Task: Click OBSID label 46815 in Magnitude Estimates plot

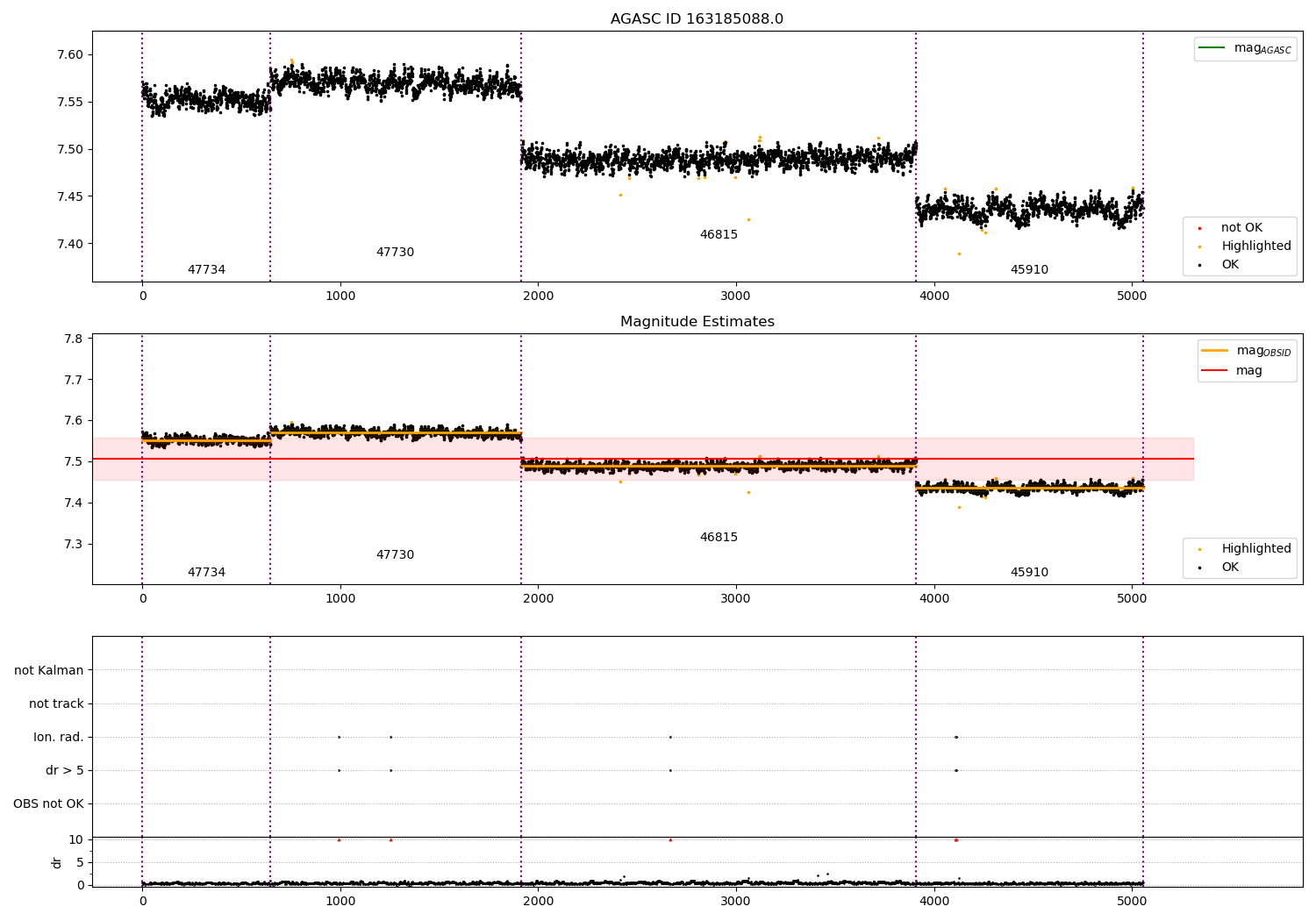Action: tap(719, 538)
